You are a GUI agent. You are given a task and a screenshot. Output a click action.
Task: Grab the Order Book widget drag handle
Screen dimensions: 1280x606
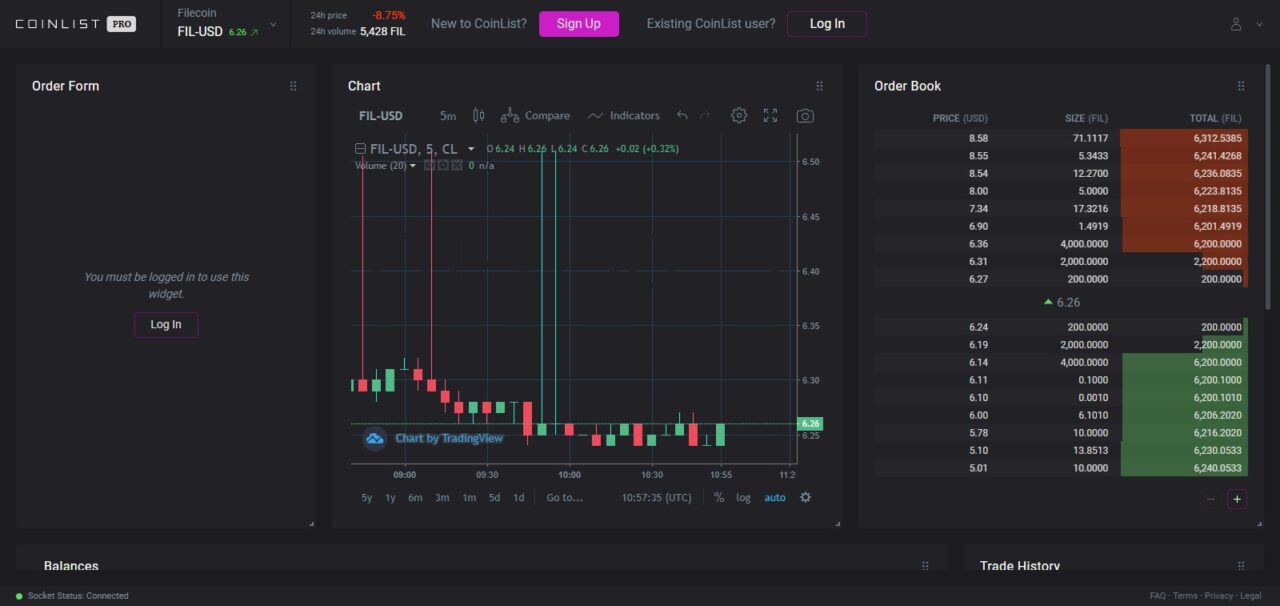(1241, 86)
